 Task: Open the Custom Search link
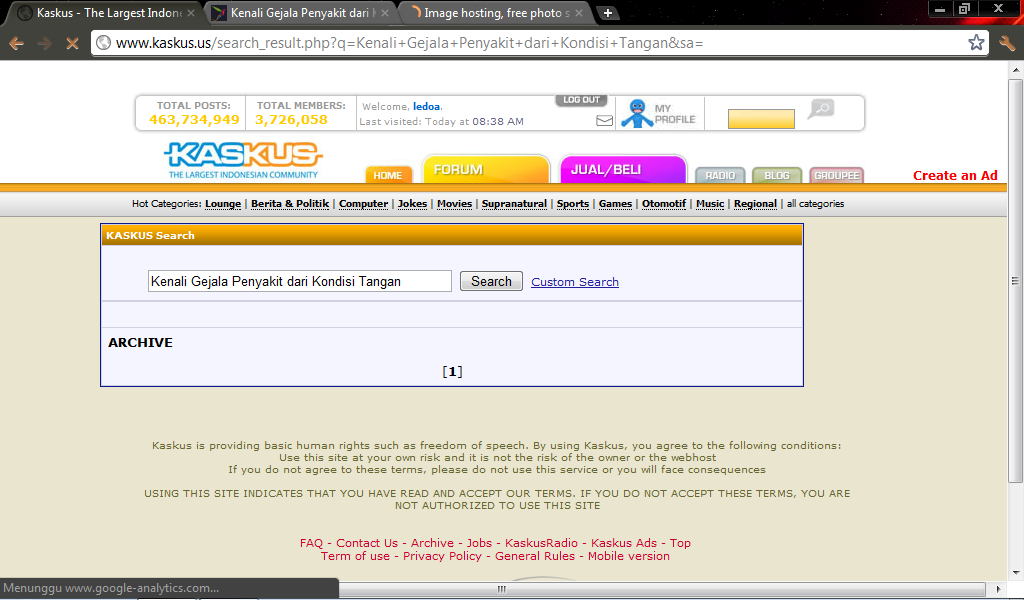(x=575, y=282)
